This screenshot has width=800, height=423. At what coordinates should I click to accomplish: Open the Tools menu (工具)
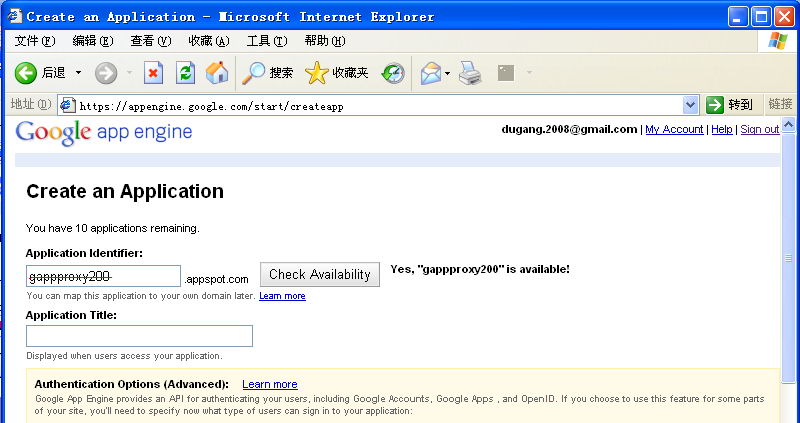267,41
